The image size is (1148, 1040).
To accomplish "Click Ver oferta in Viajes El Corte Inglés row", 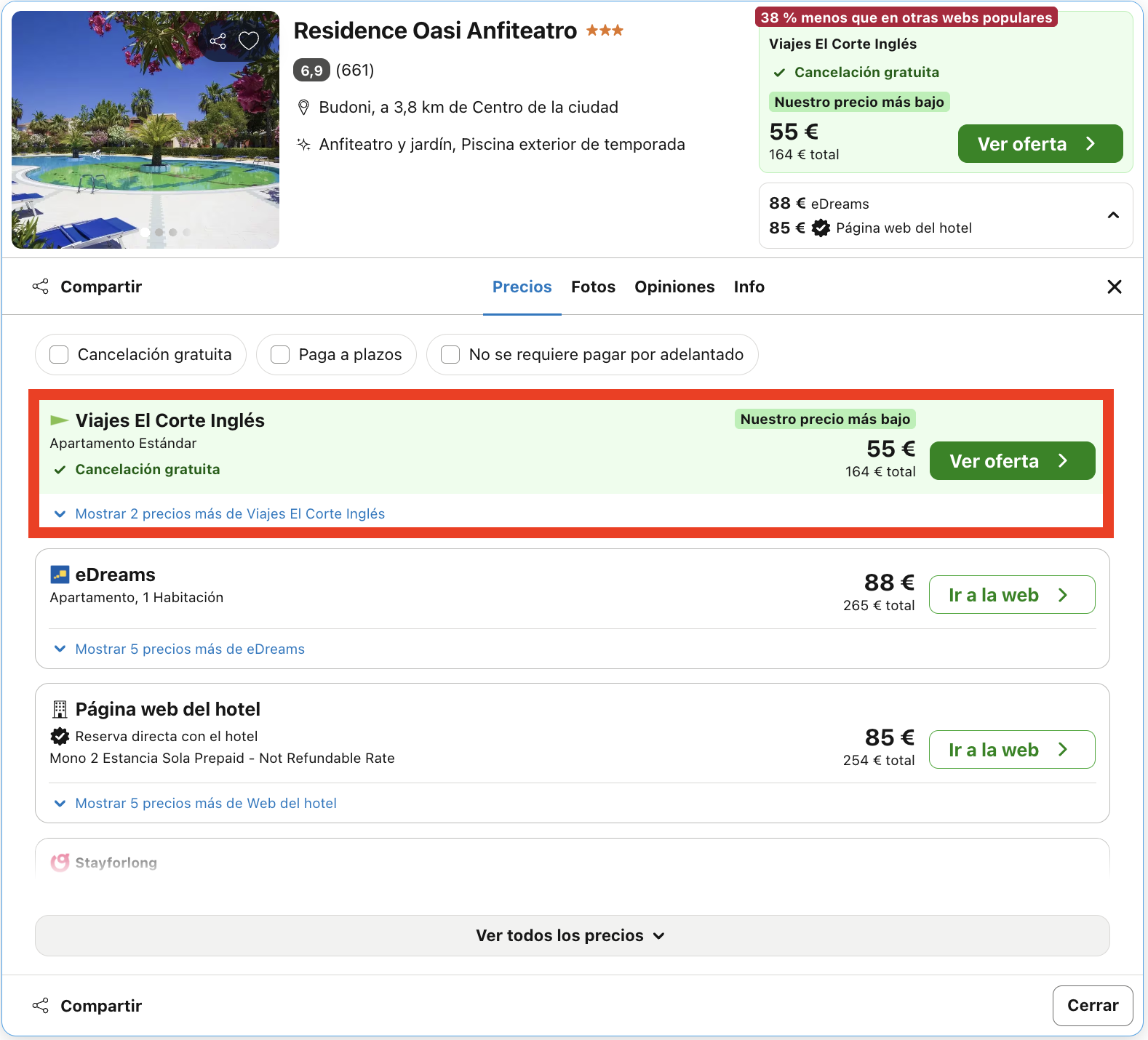I will [1012, 461].
